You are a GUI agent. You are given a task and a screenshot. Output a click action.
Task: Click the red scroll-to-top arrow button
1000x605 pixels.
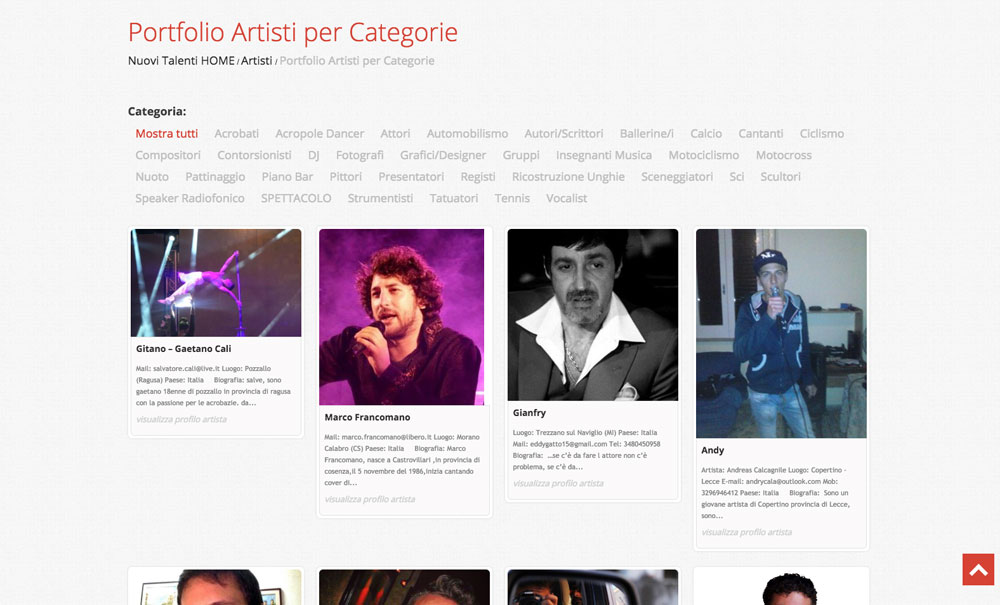(x=978, y=569)
